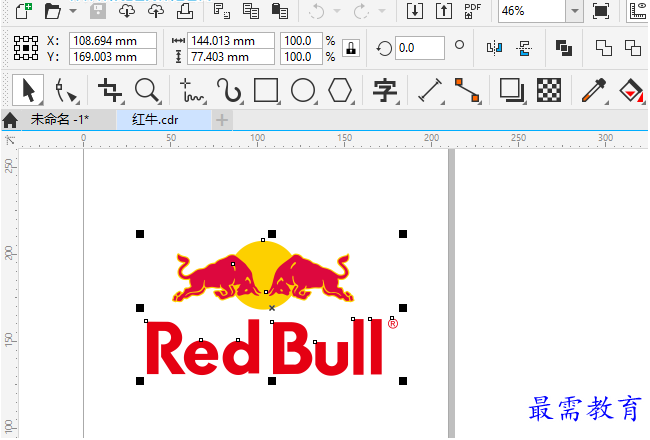
Task: Edit the Y position field
Action: point(113,56)
